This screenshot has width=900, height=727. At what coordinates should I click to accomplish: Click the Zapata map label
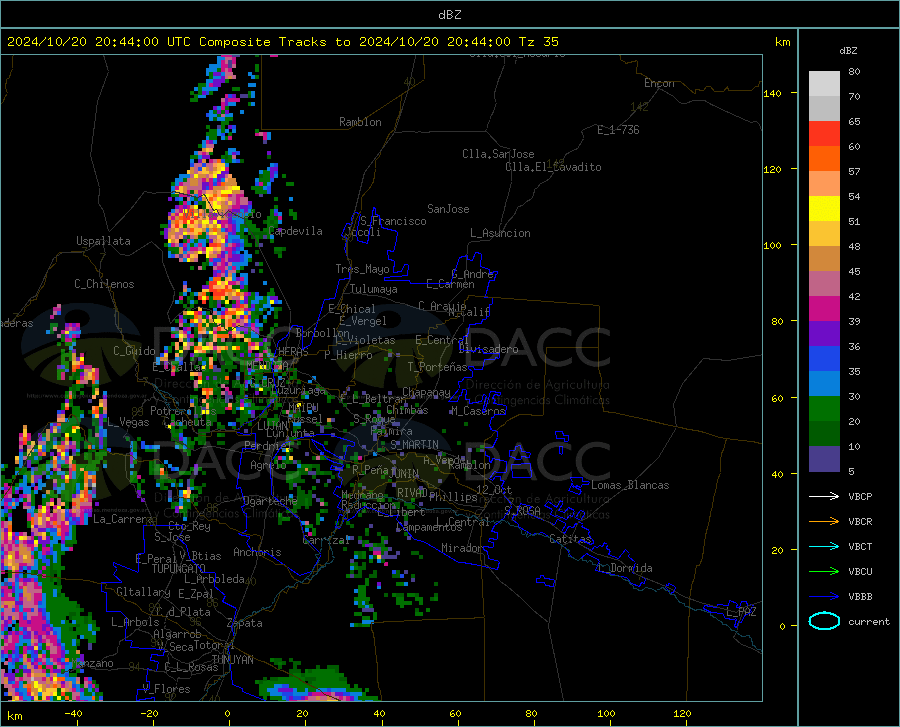(x=245, y=623)
